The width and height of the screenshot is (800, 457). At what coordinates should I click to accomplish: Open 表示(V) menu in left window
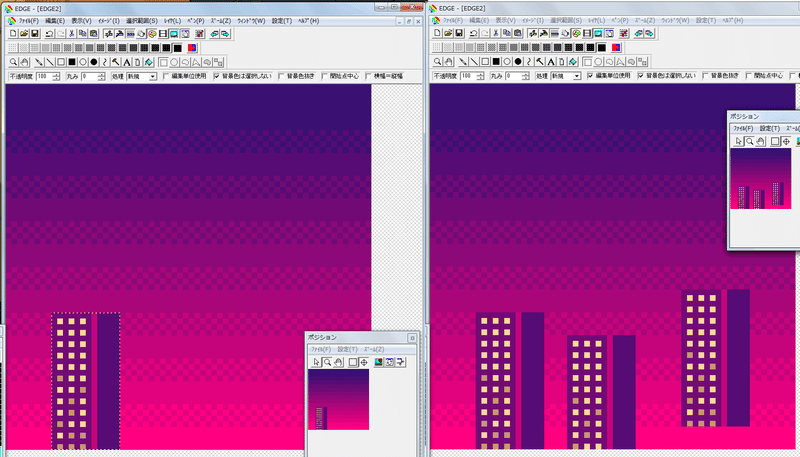click(x=81, y=21)
